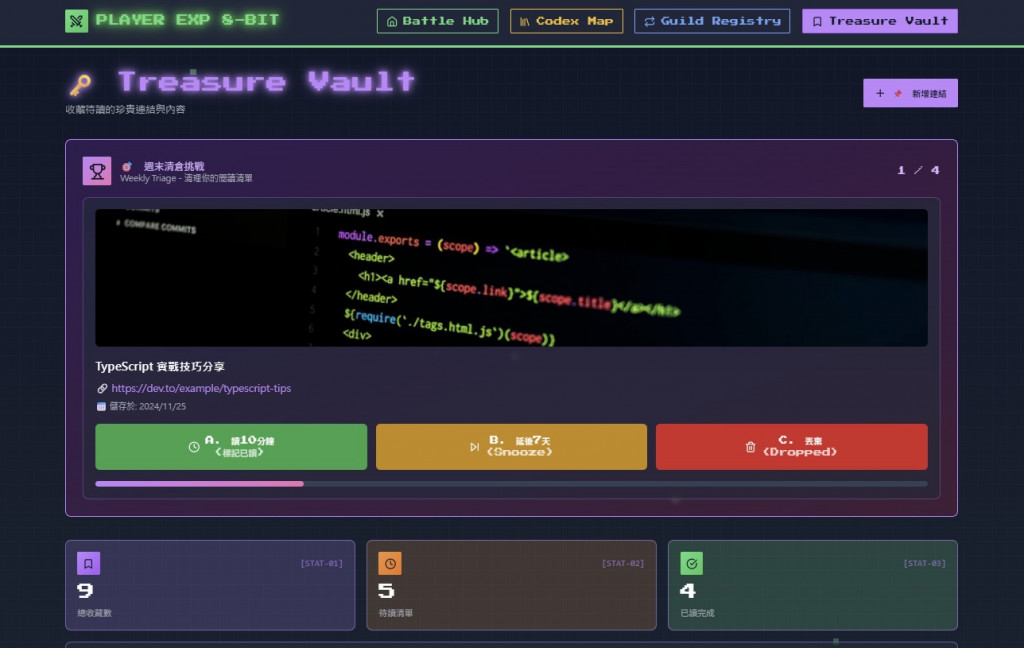Click the 已讀完成 count value 4
Screen dimensions: 1024x648
coord(688,591)
